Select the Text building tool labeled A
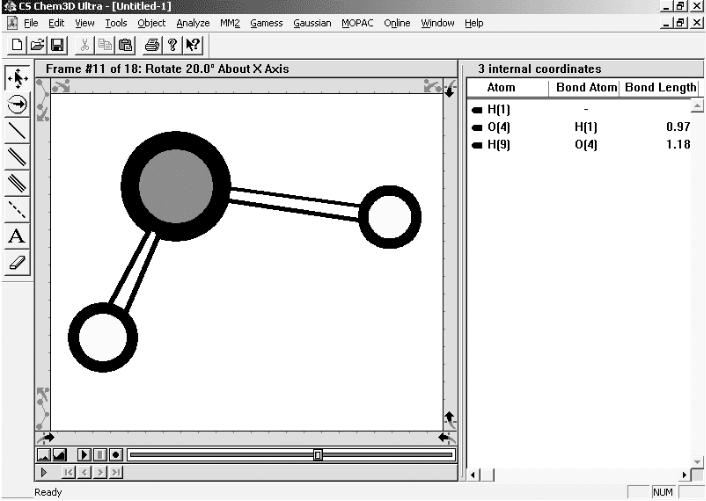The width and height of the screenshot is (706, 501). [x=17, y=236]
